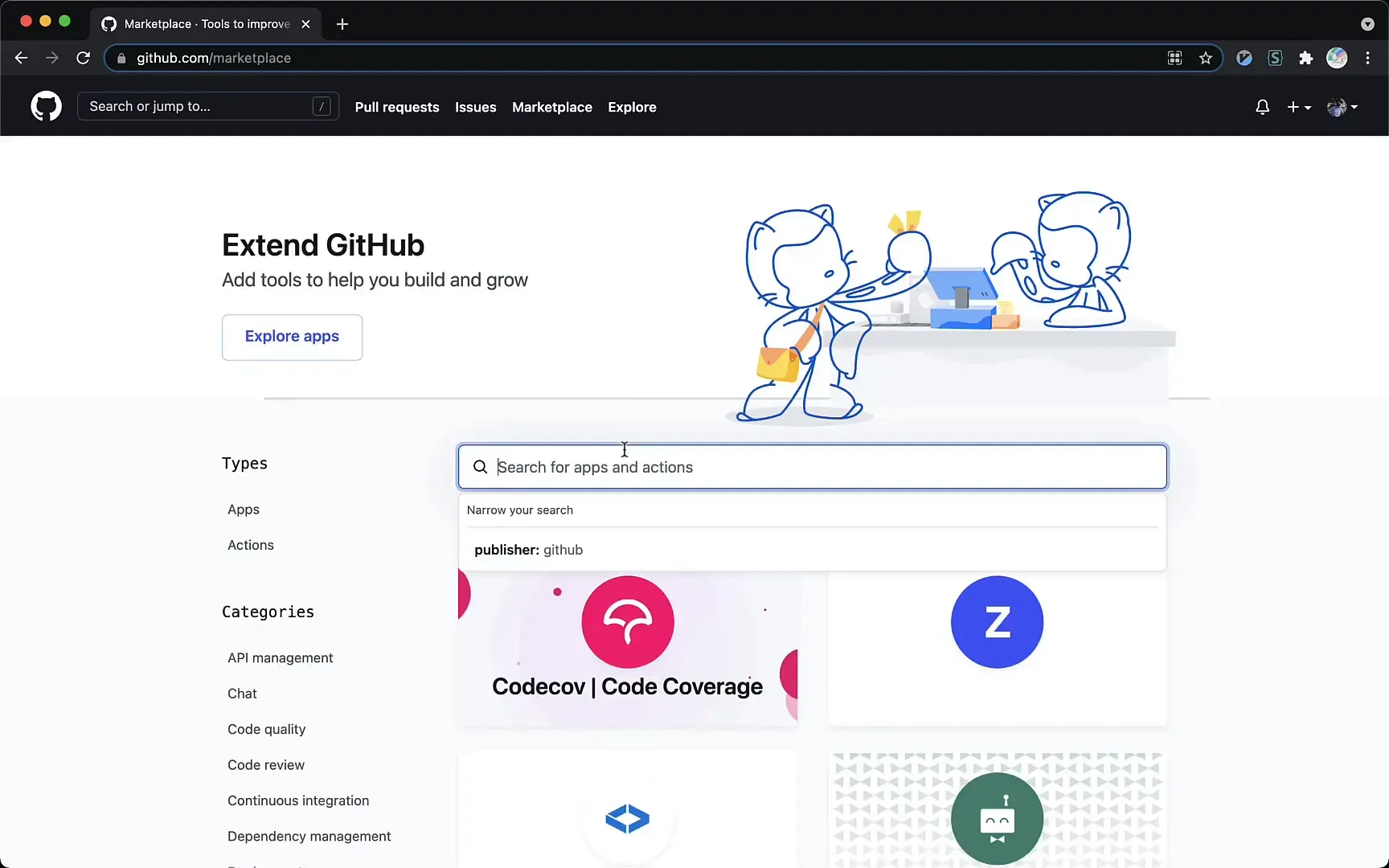The image size is (1389, 868).
Task: Click the Extend GitHub heading
Action: 323,245
